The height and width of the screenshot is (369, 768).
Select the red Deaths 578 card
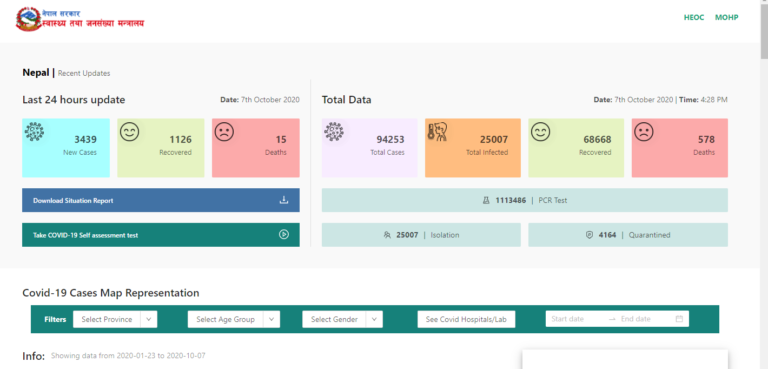(680, 148)
